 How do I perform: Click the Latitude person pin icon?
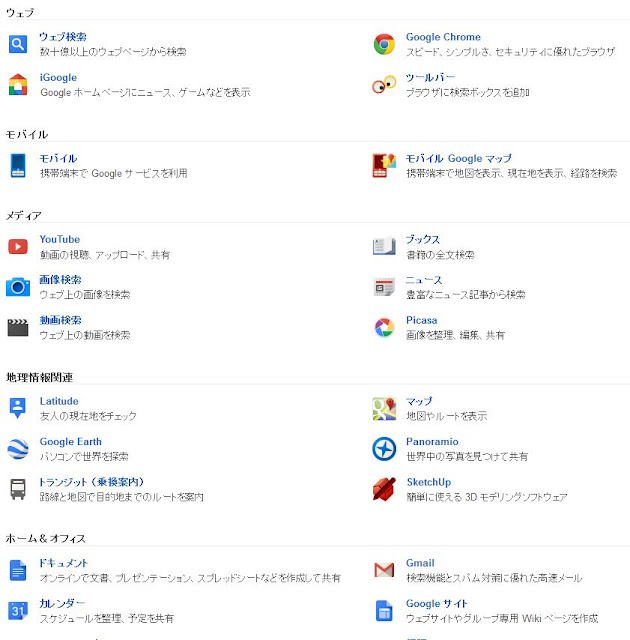tap(18, 408)
